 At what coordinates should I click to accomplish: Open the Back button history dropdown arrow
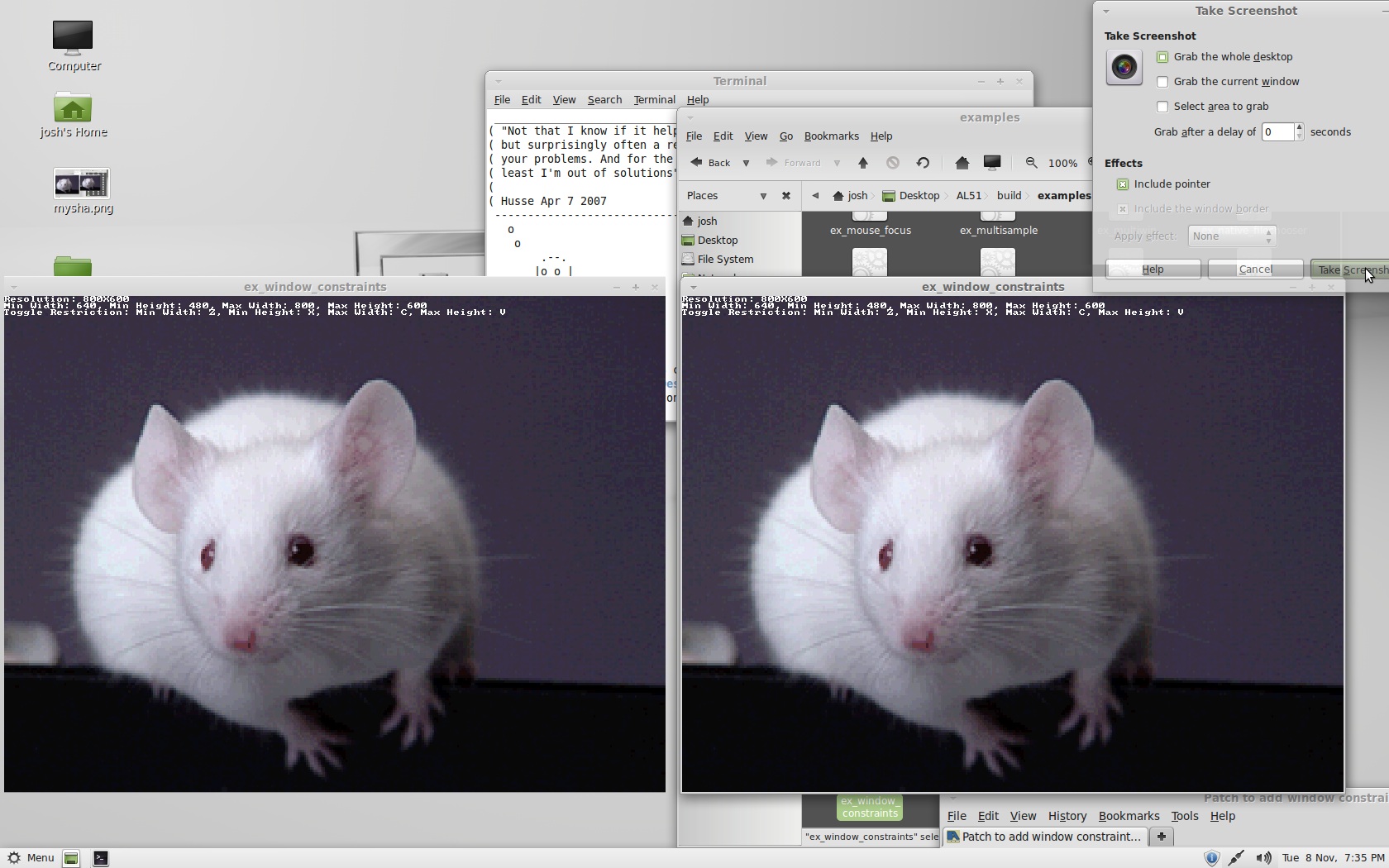pos(746,163)
